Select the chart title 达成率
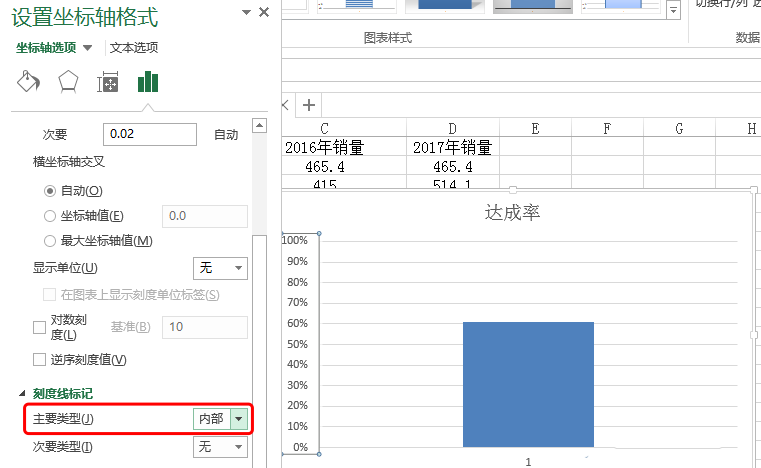Viewport: 761px width, 468px height. pyautogui.click(x=512, y=213)
